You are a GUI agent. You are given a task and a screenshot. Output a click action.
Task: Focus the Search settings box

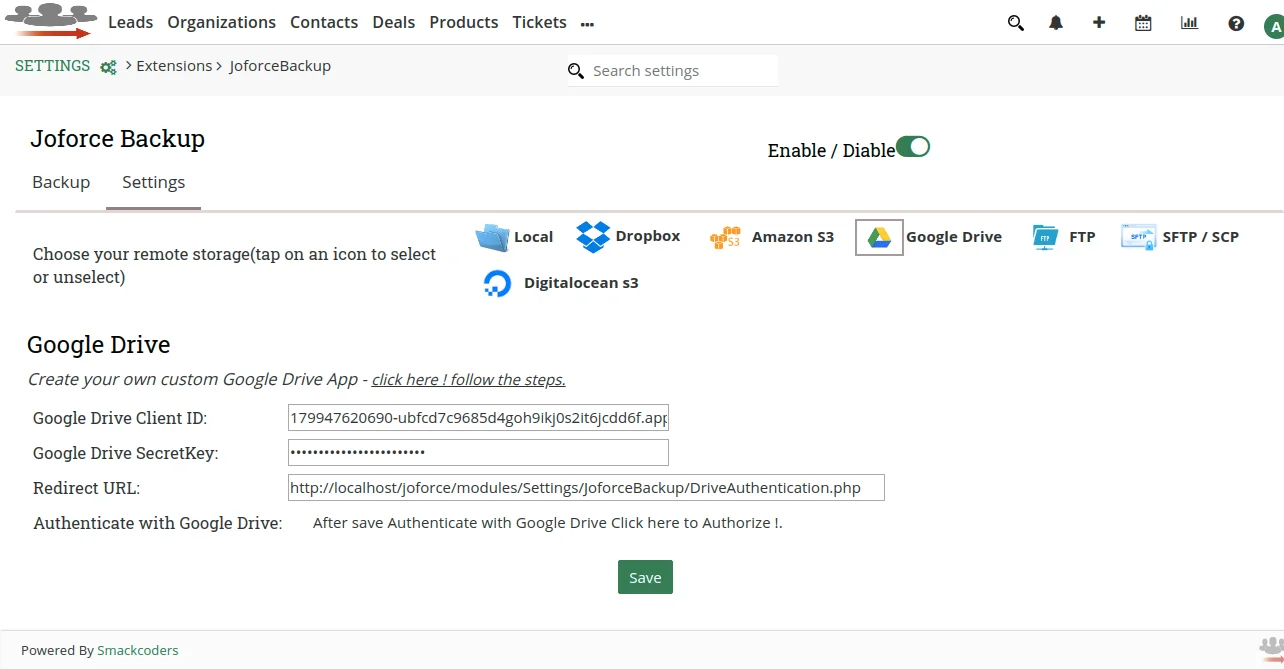680,71
